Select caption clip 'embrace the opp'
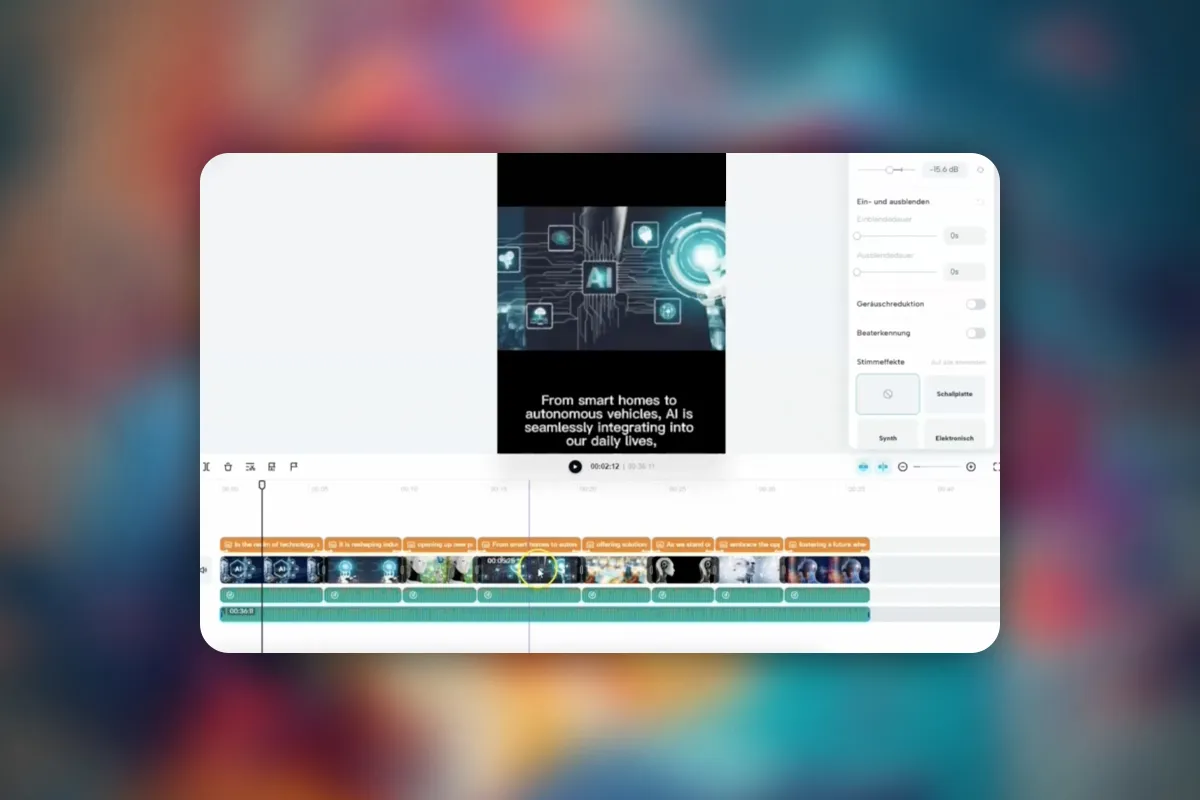 click(749, 545)
